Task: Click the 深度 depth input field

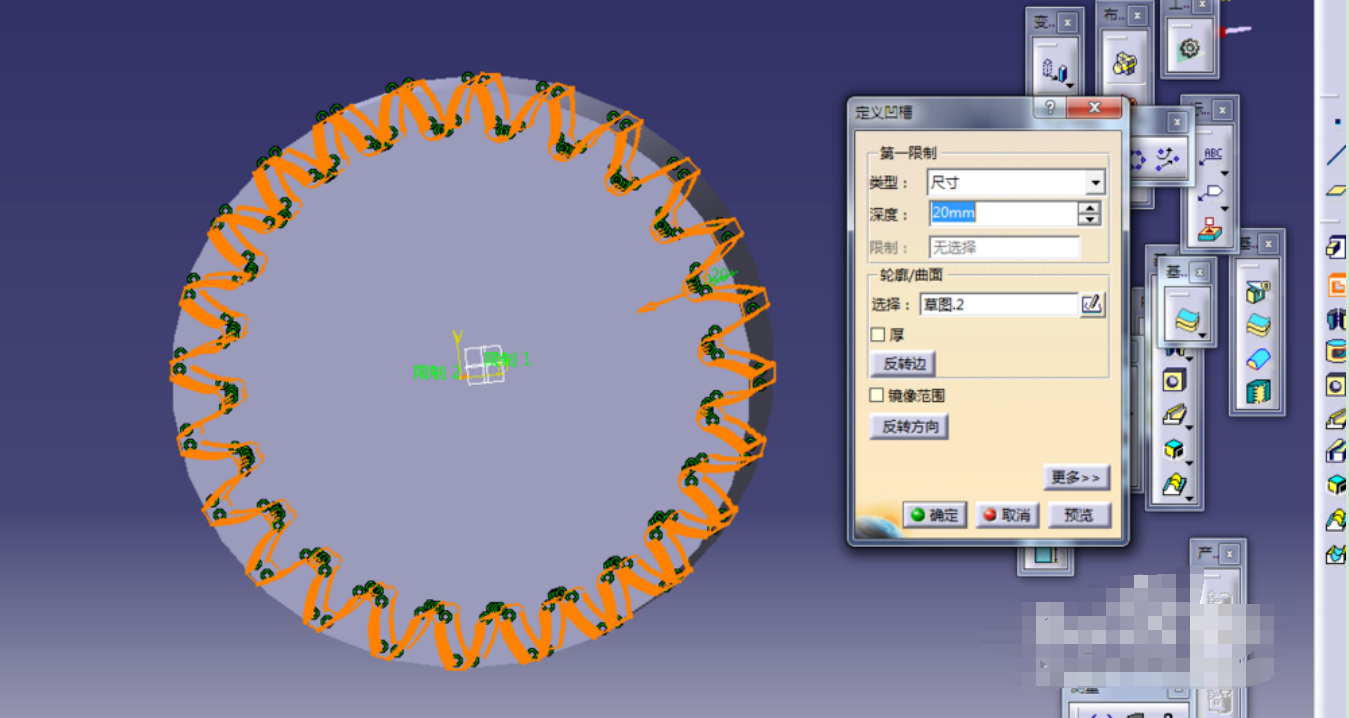Action: 1001,213
